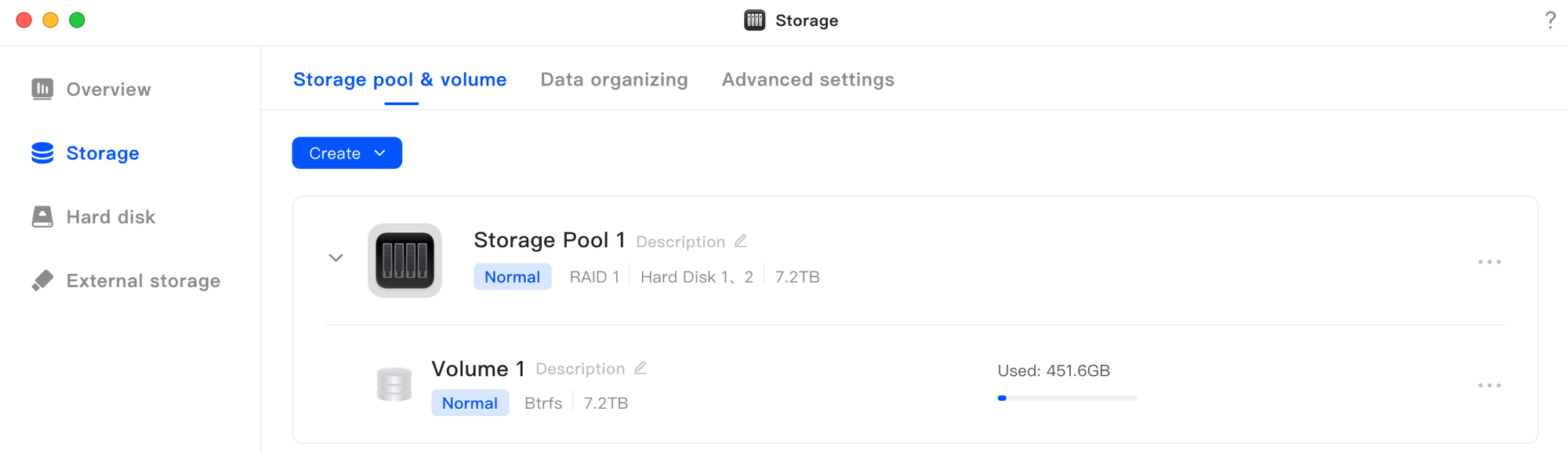Open Storage Pool 1 more options menu

(x=1489, y=261)
